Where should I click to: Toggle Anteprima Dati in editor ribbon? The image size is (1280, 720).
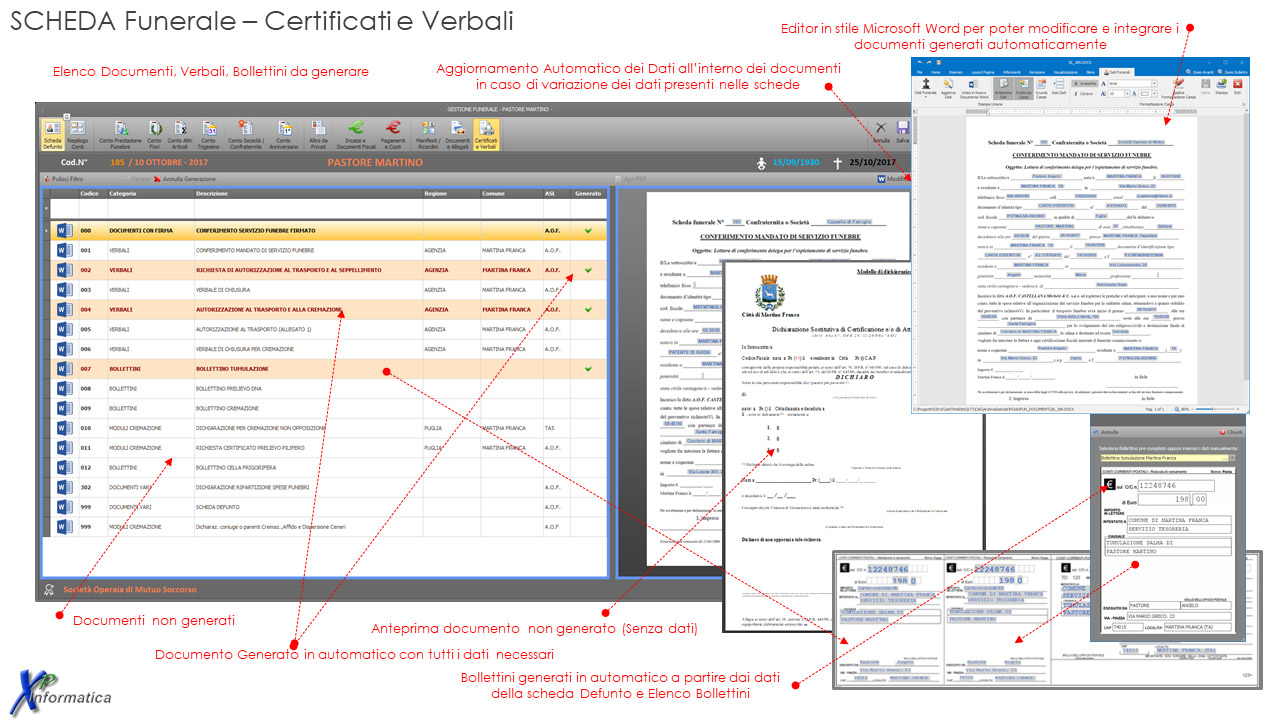1001,88
